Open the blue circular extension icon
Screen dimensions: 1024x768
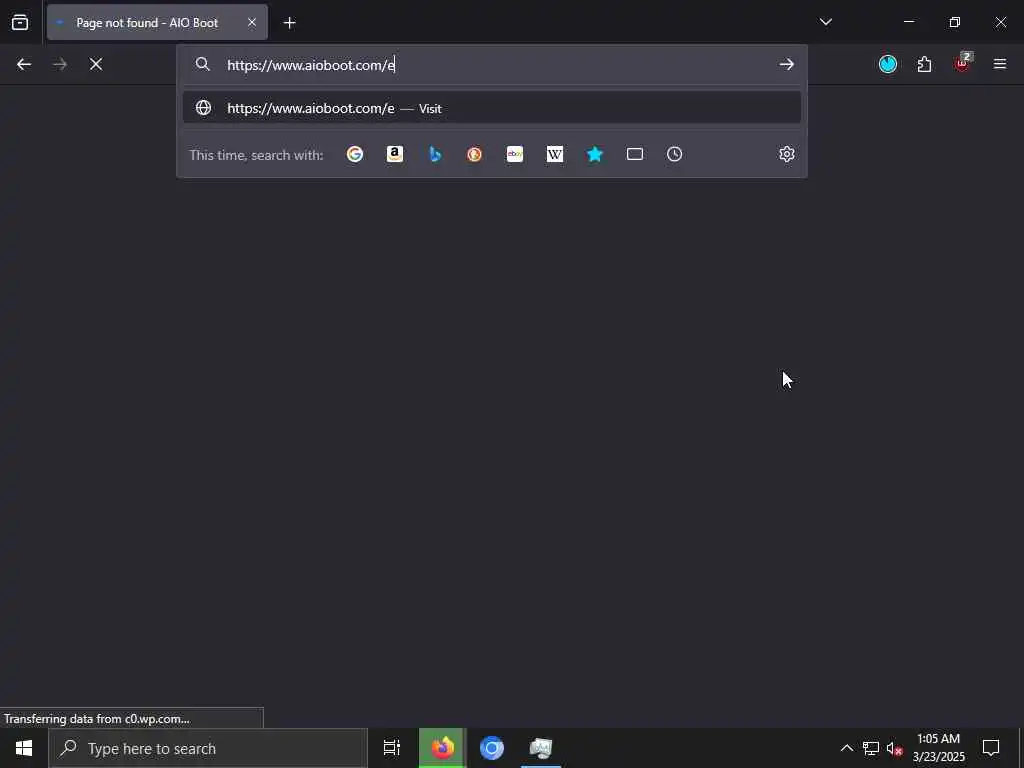coord(888,64)
